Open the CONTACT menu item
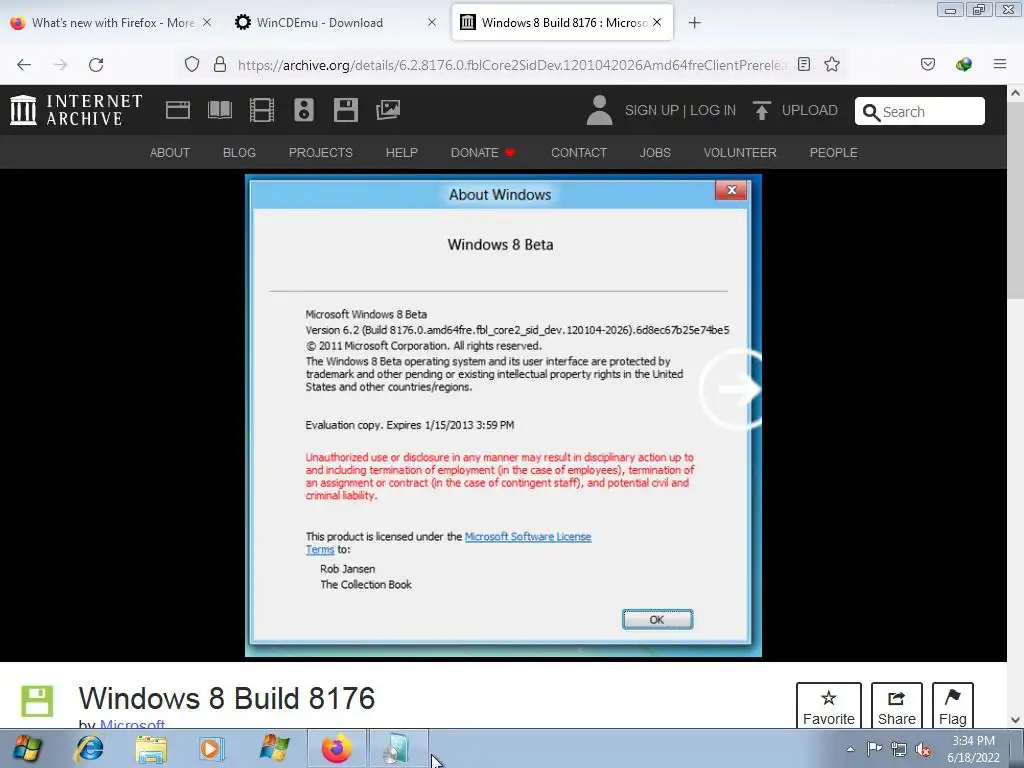Image resolution: width=1024 pixels, height=768 pixels. [579, 153]
